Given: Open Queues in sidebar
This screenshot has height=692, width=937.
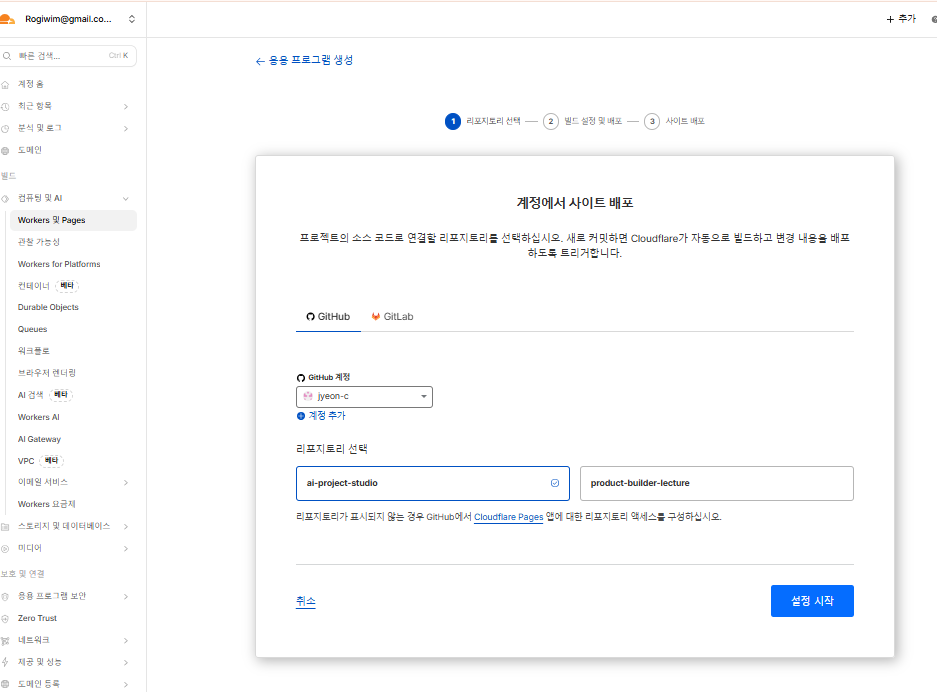Looking at the screenshot, I should click(32, 329).
